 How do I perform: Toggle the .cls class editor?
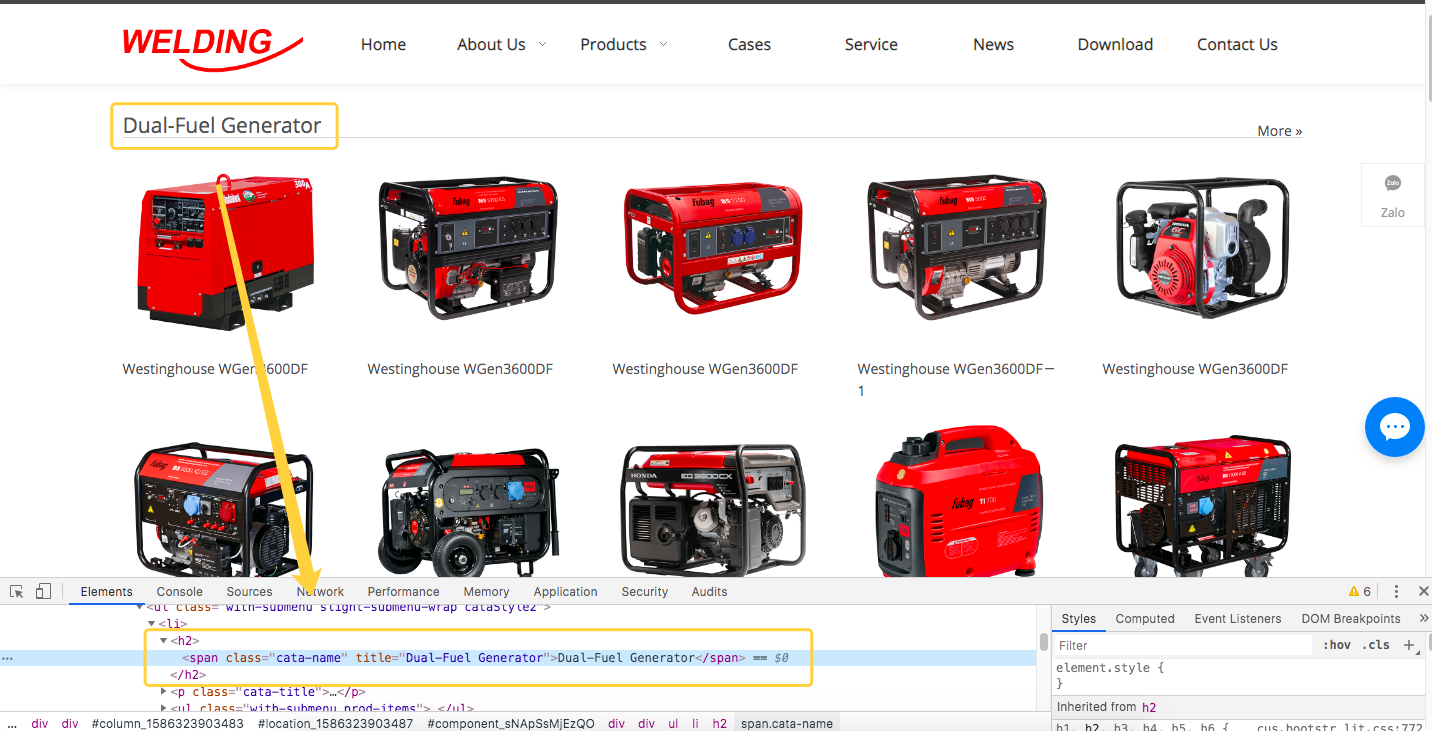tap(1378, 645)
